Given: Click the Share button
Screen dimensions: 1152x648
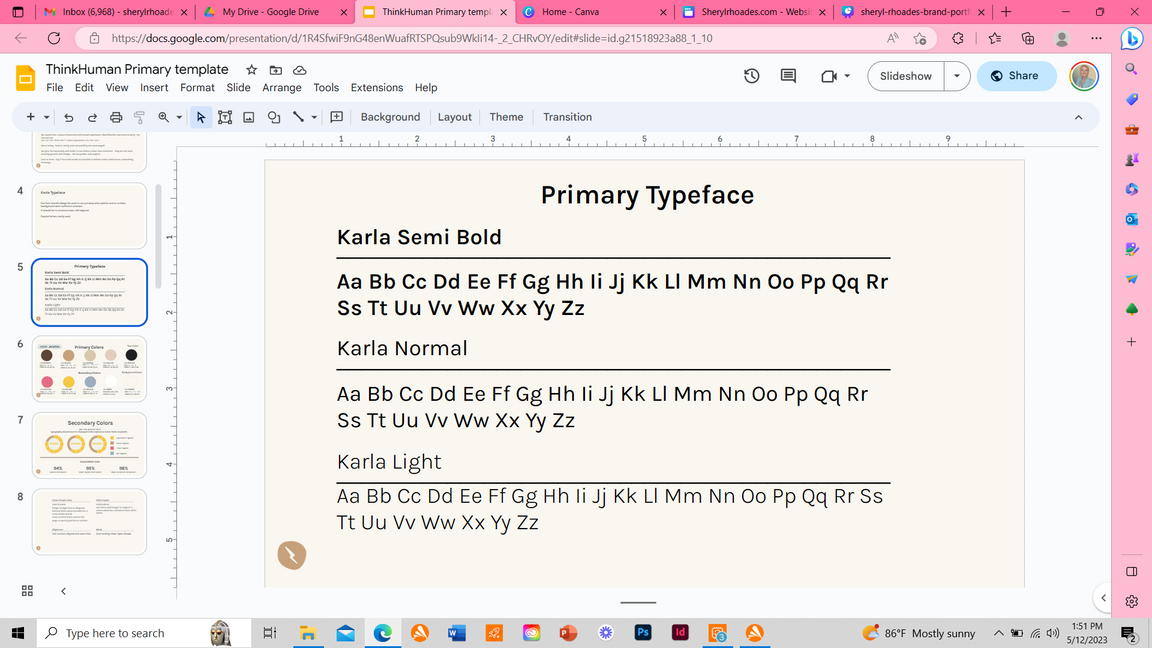Looking at the screenshot, I should [x=1015, y=76].
